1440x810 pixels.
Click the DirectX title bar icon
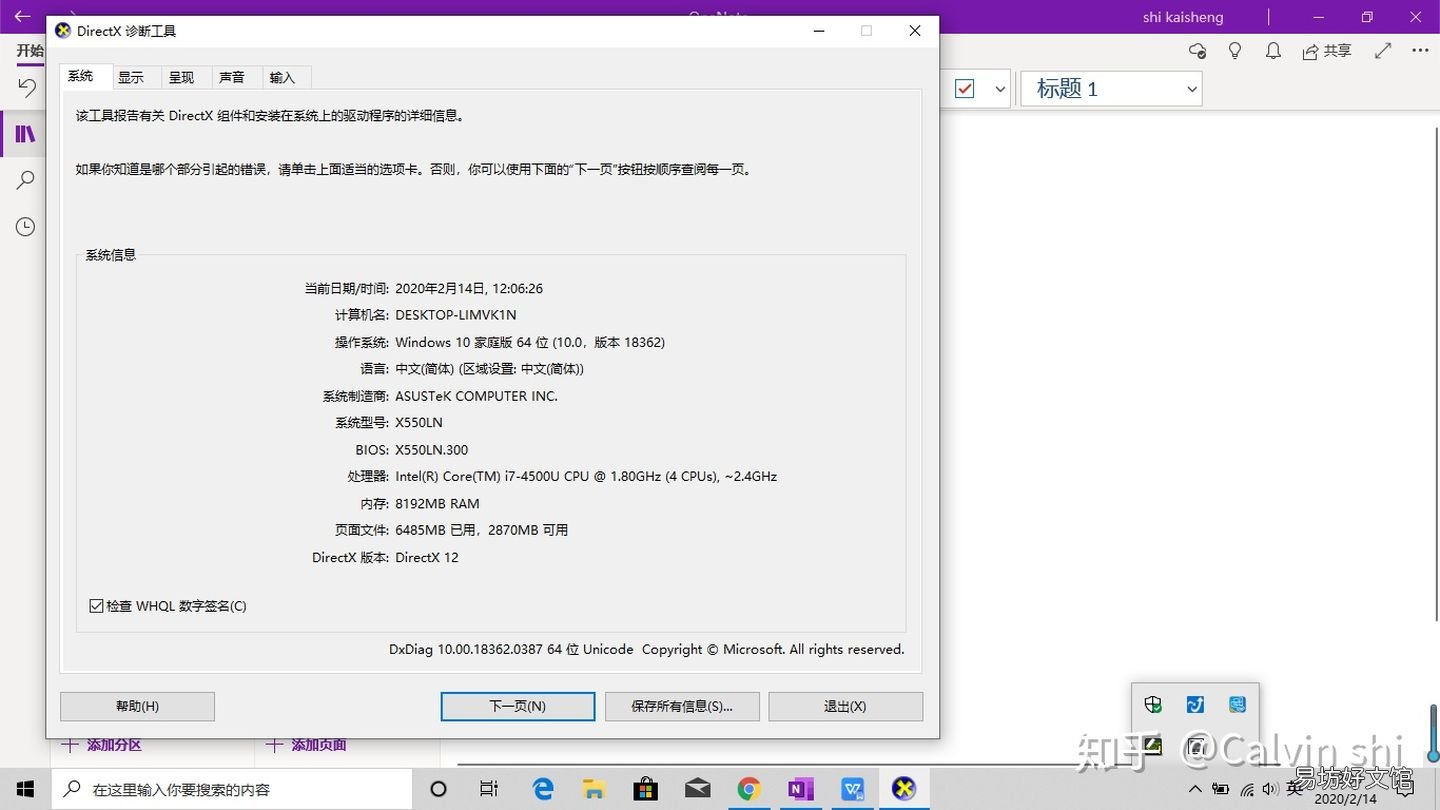(63, 31)
